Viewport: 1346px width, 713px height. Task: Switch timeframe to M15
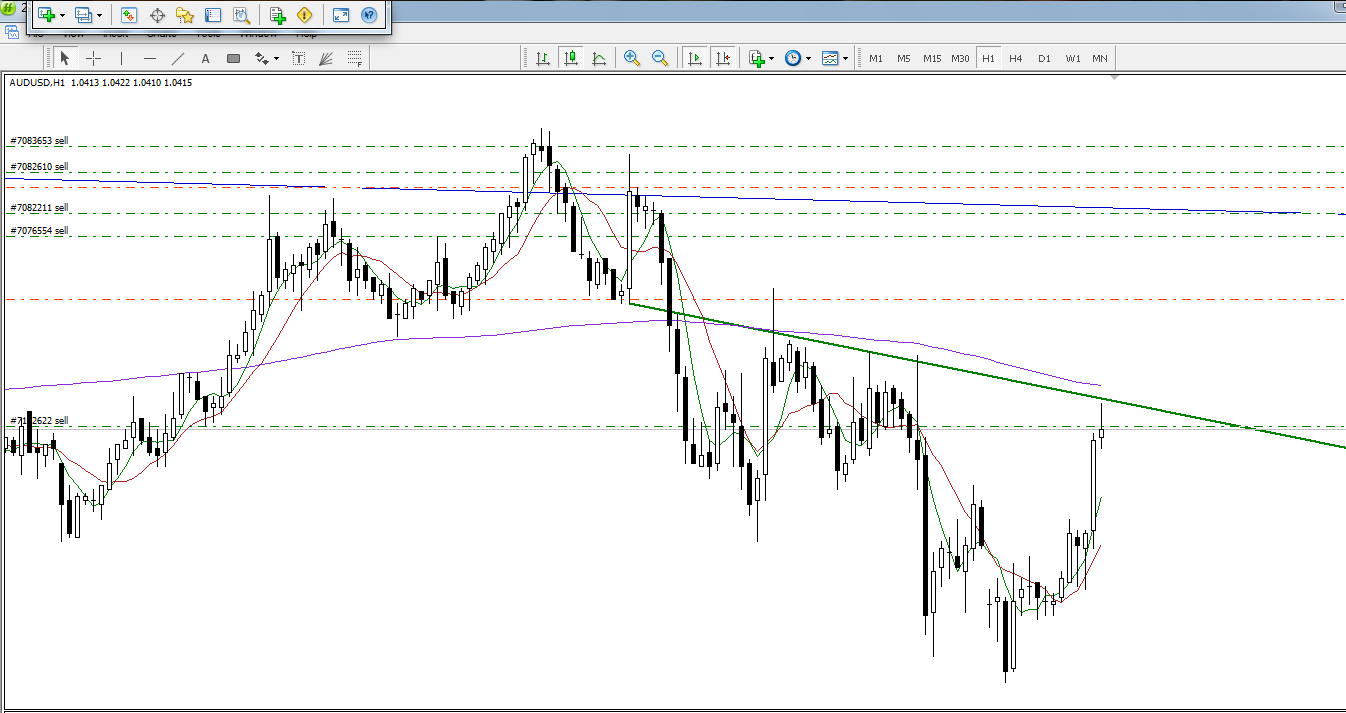click(x=932, y=58)
